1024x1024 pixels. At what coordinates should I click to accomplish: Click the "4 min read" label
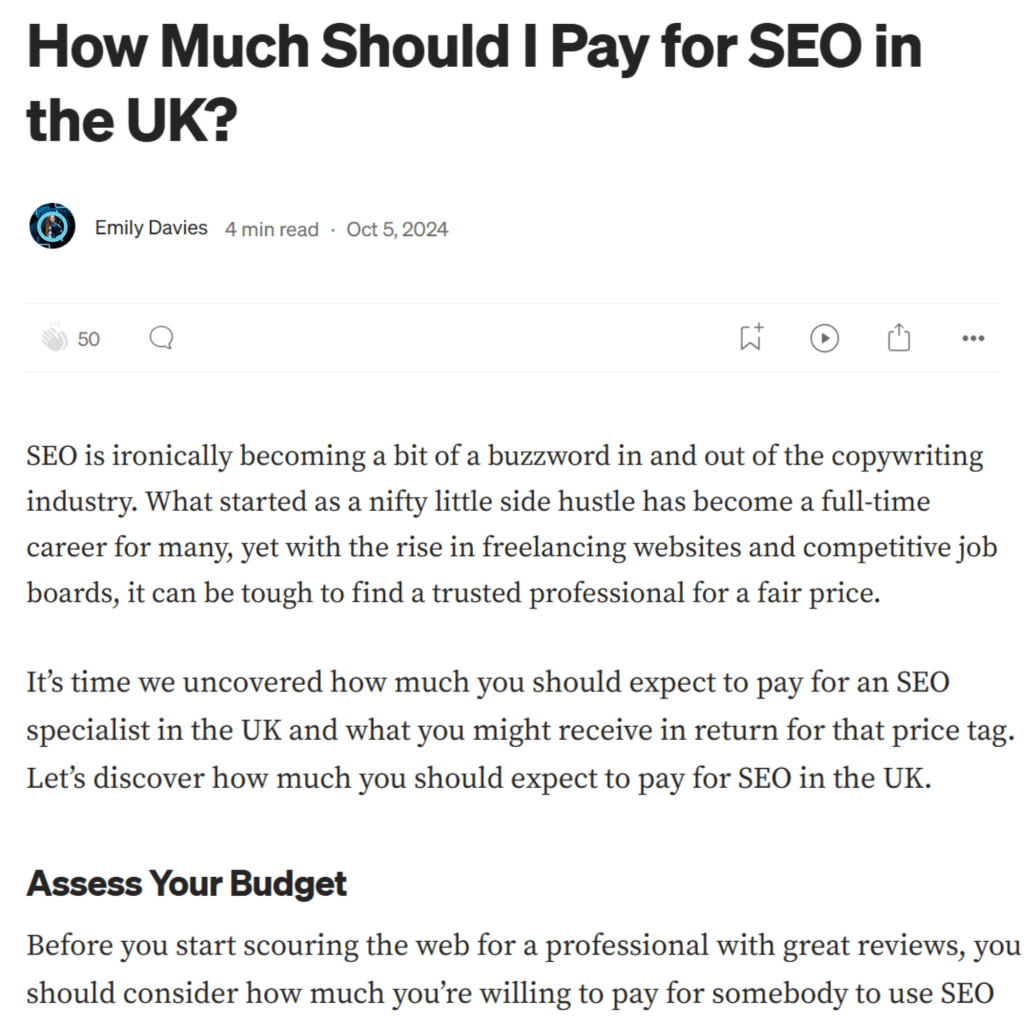[272, 229]
